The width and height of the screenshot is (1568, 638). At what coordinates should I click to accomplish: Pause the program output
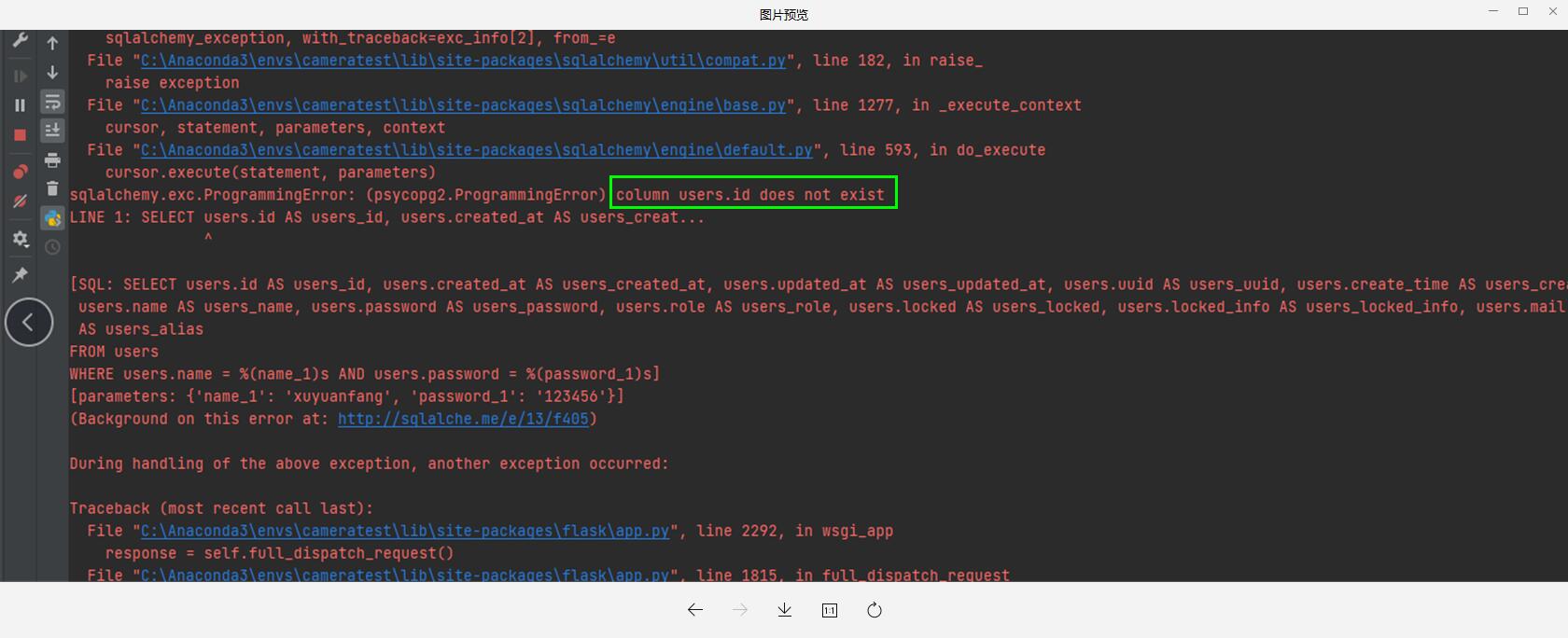[20, 105]
